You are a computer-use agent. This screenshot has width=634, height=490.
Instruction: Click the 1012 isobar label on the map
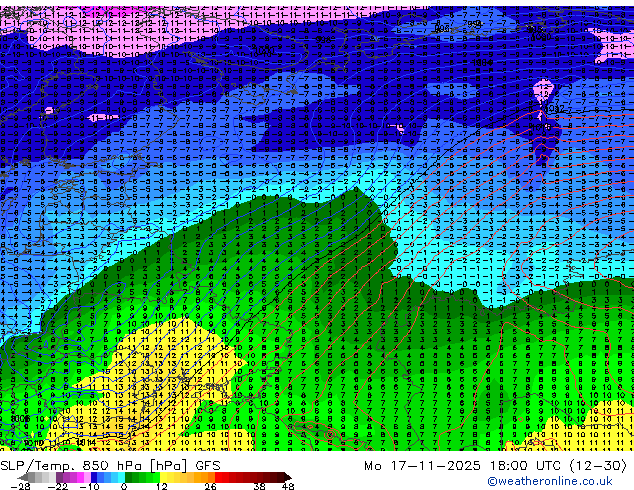pyautogui.click(x=554, y=108)
